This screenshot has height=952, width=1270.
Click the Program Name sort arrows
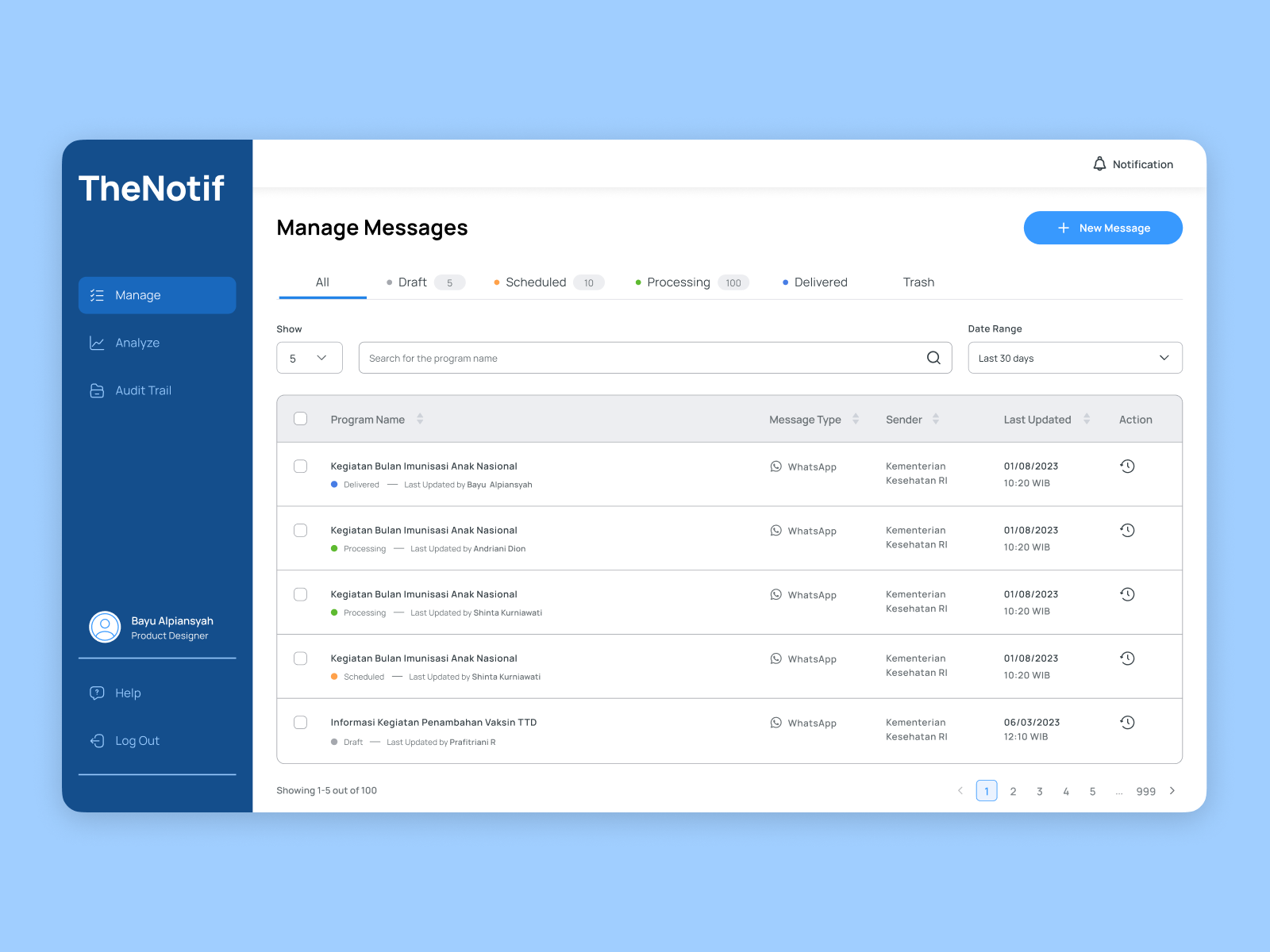pyautogui.click(x=419, y=419)
